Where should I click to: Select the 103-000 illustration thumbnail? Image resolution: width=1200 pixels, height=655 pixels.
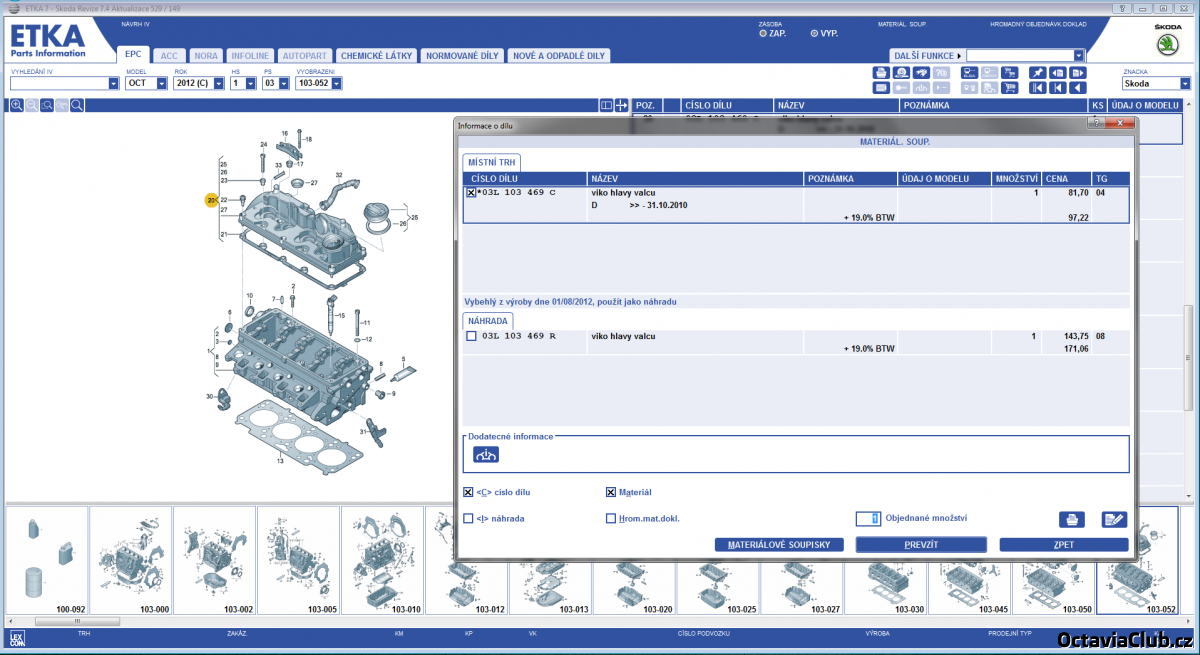coord(131,560)
